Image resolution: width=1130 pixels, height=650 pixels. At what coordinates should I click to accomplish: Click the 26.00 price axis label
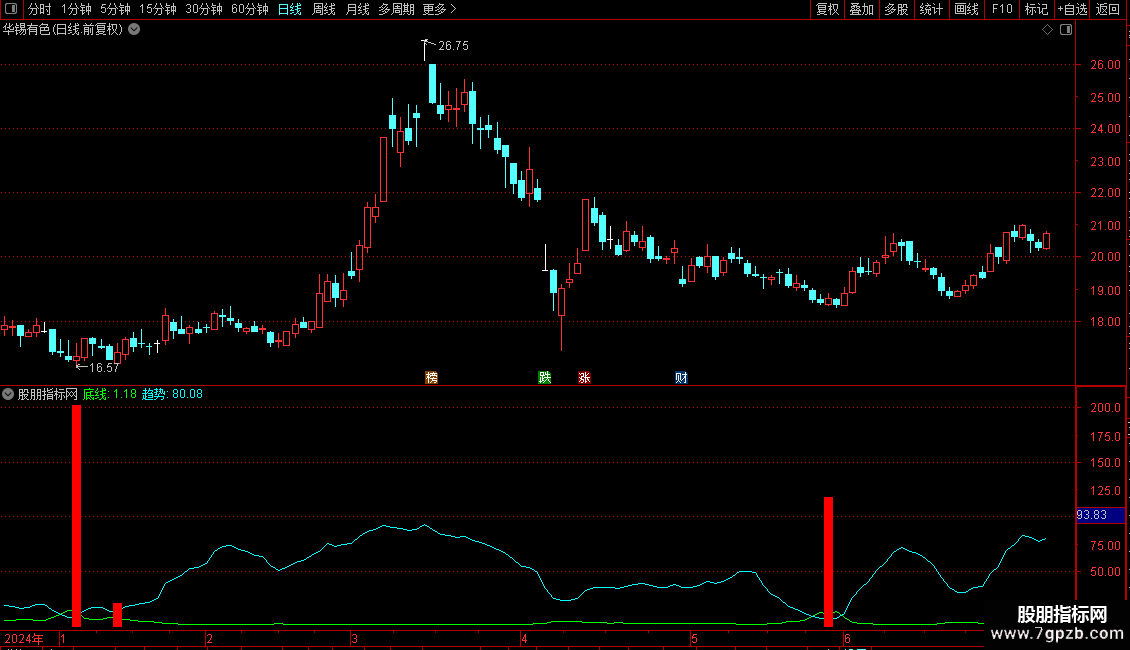pos(1105,65)
